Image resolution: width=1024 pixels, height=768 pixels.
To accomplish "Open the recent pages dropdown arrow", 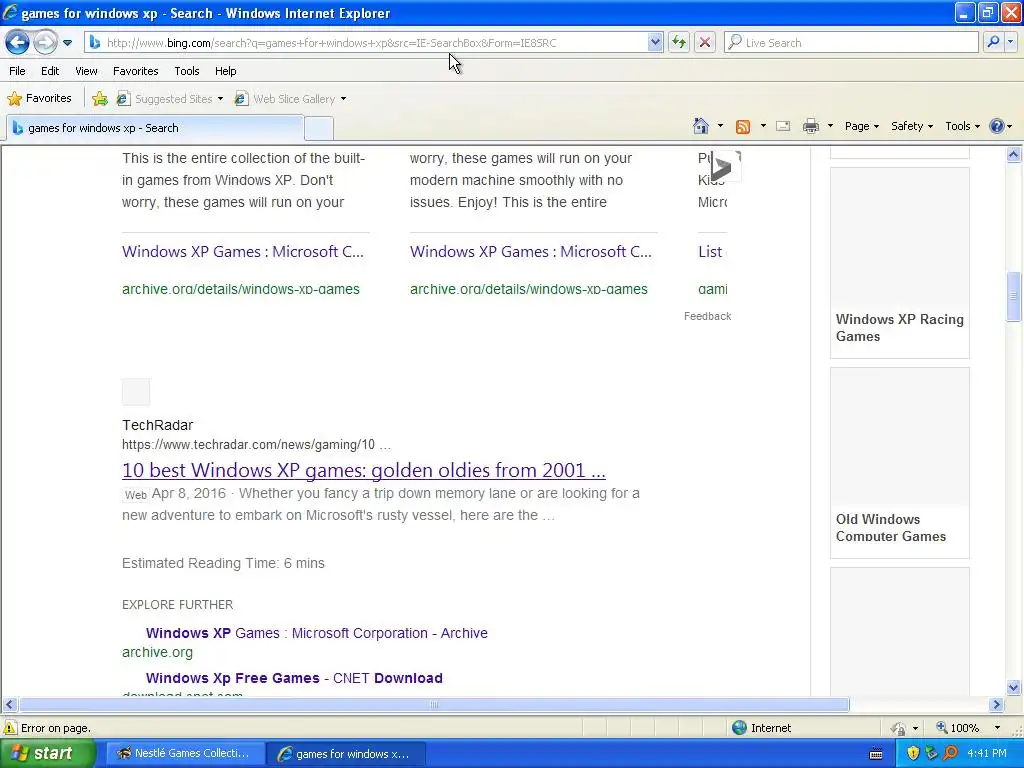I will coord(67,43).
